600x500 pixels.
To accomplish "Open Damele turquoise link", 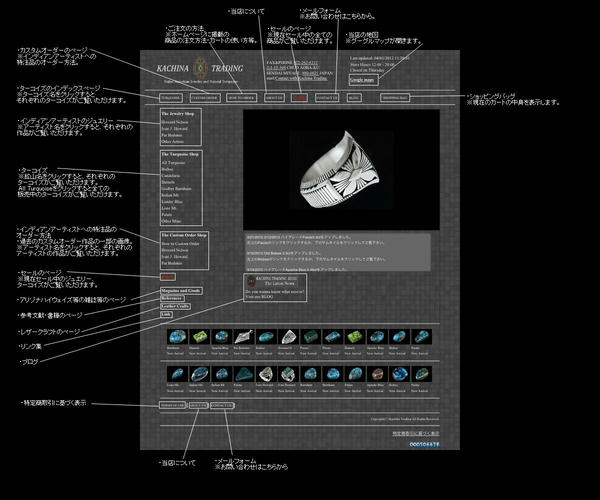I will click(x=168, y=182).
